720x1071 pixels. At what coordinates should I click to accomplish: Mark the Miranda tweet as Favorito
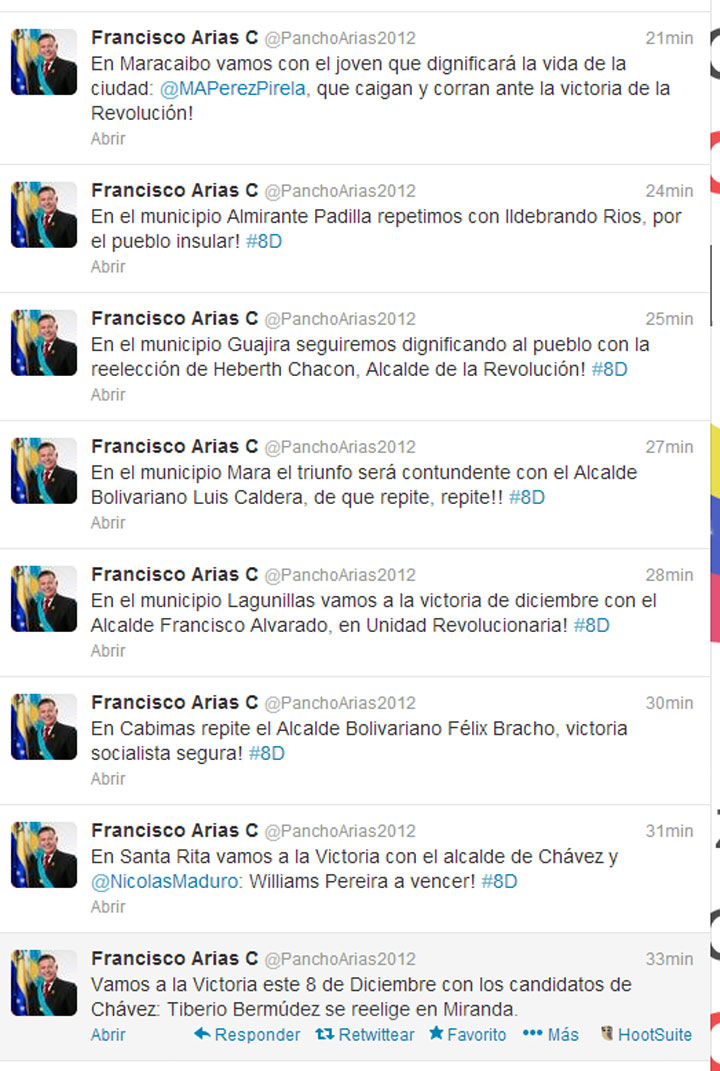click(467, 1034)
